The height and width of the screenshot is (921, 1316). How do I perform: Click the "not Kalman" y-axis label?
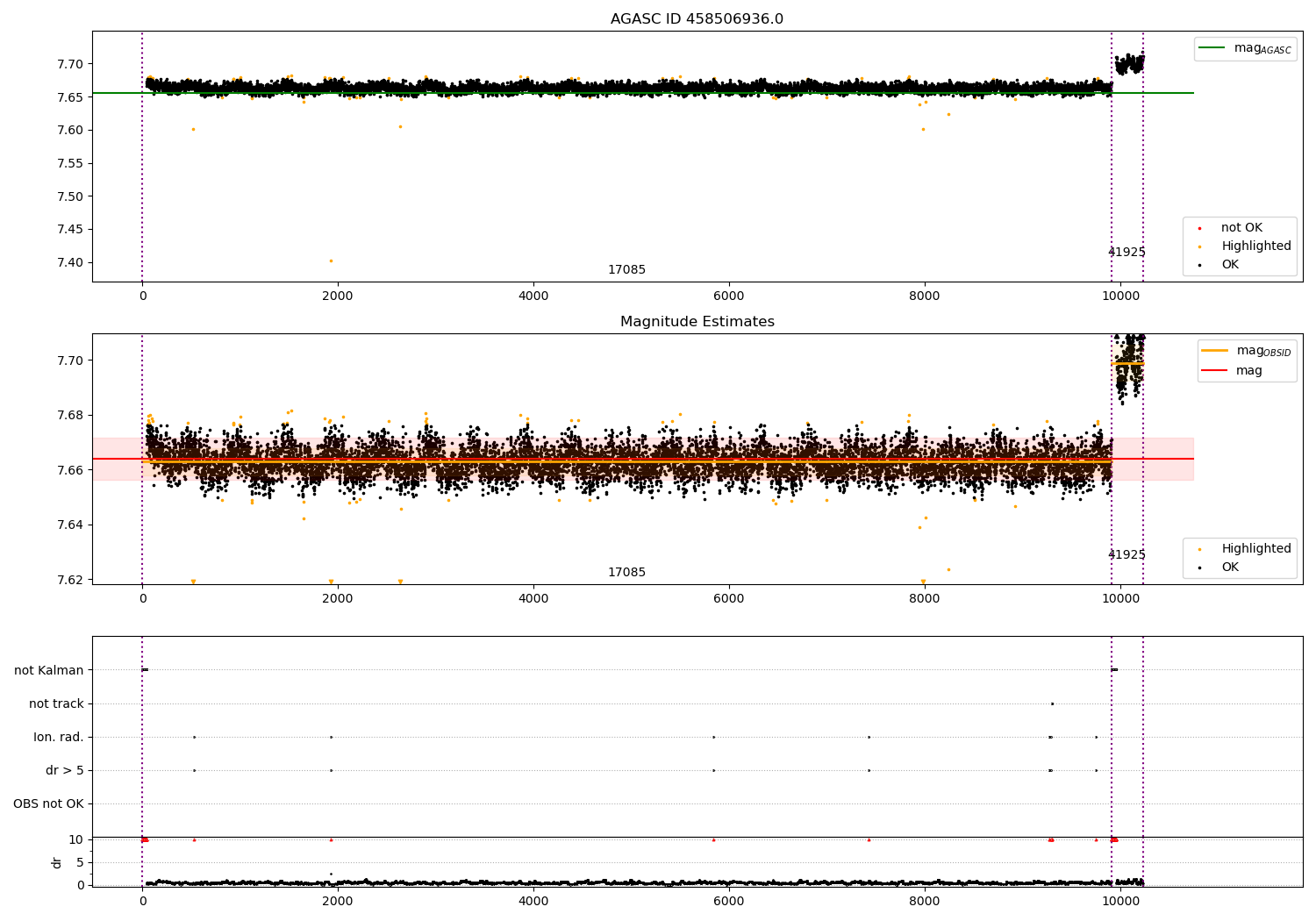[49, 671]
